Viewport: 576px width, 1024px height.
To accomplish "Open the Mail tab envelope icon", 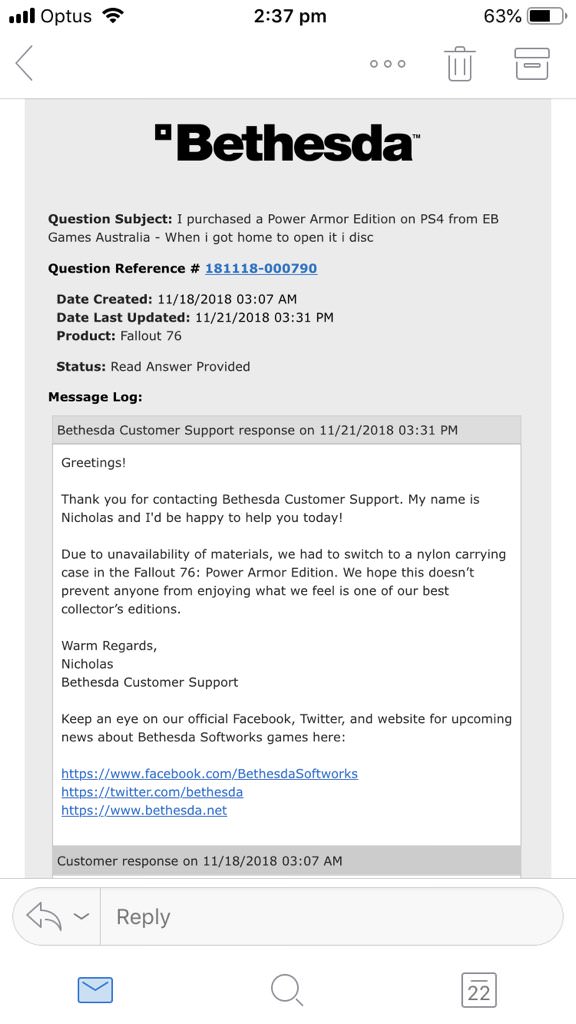I will pyautogui.click(x=95, y=990).
